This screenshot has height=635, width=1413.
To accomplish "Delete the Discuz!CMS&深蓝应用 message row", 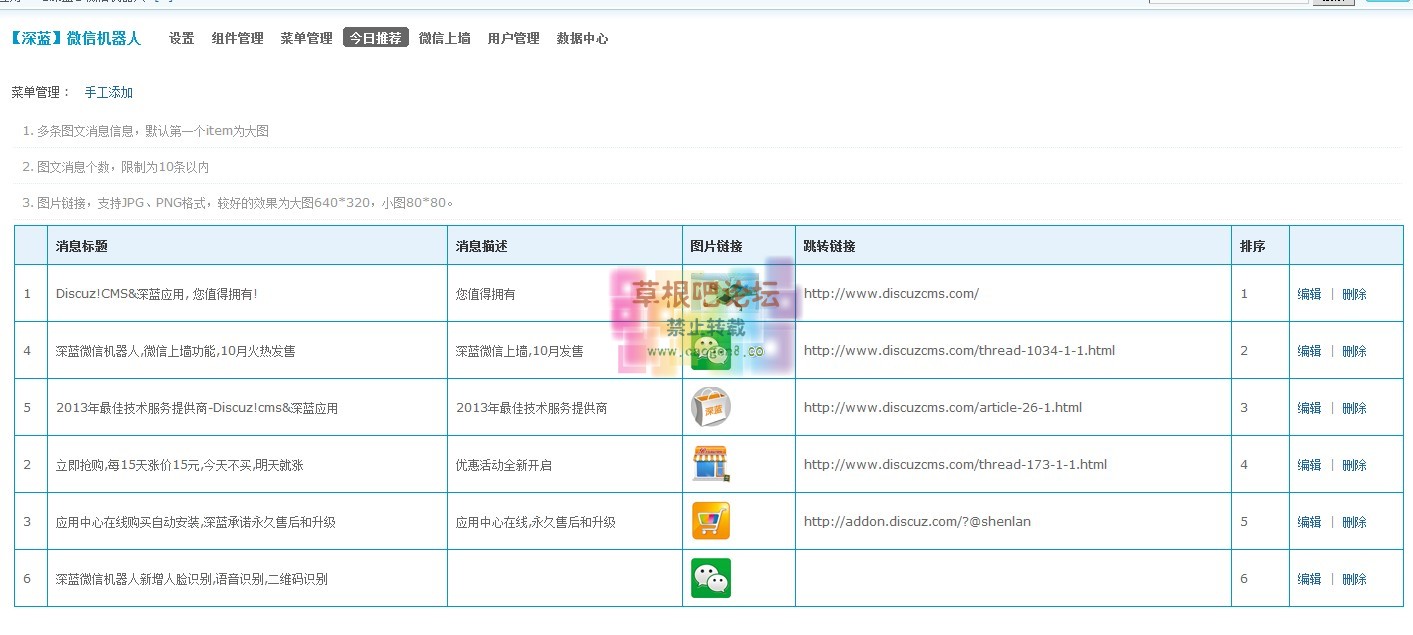I will (1354, 294).
